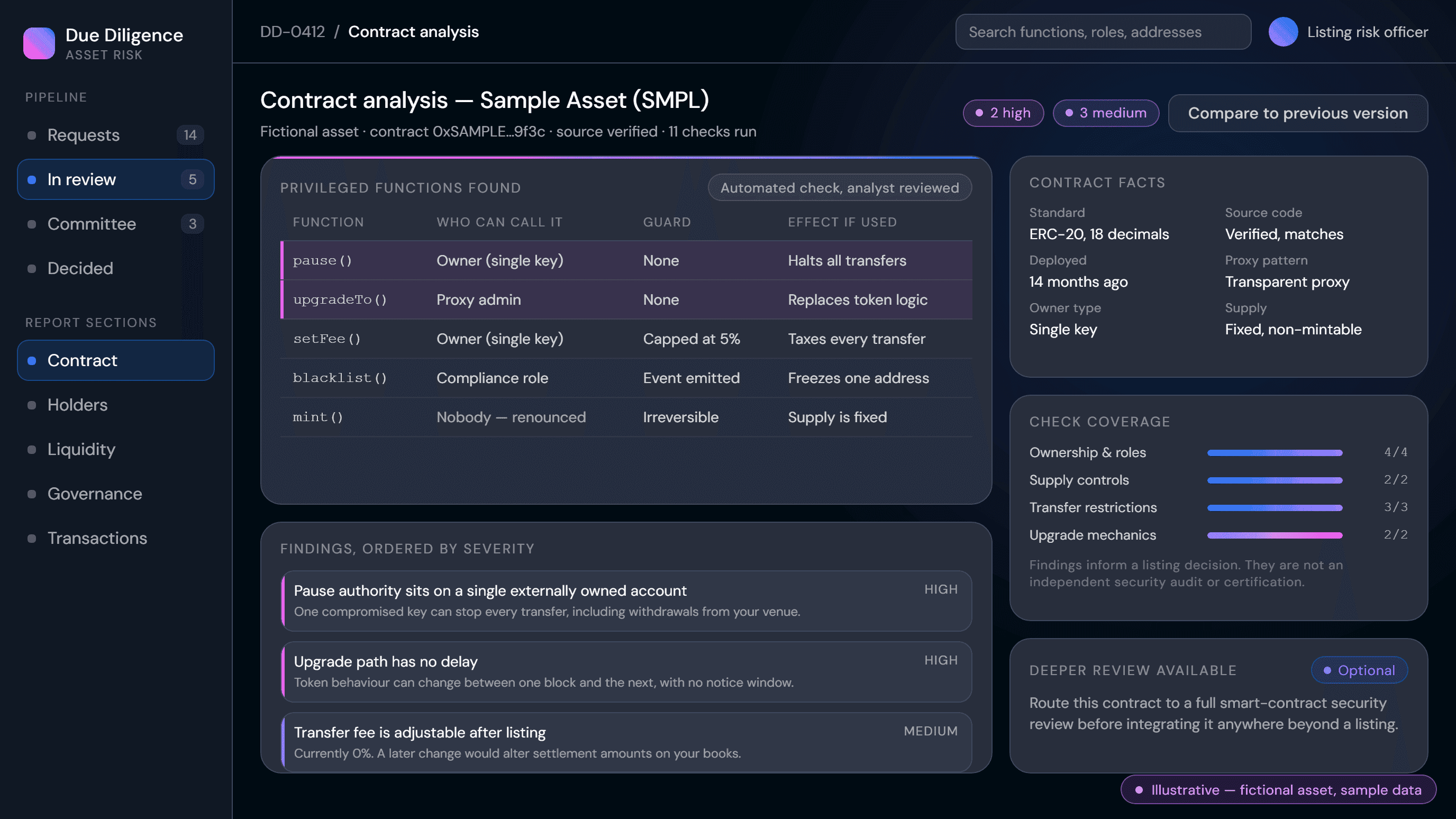Click the 3 medium severity badge
This screenshot has height=819, width=1456.
point(1106,113)
